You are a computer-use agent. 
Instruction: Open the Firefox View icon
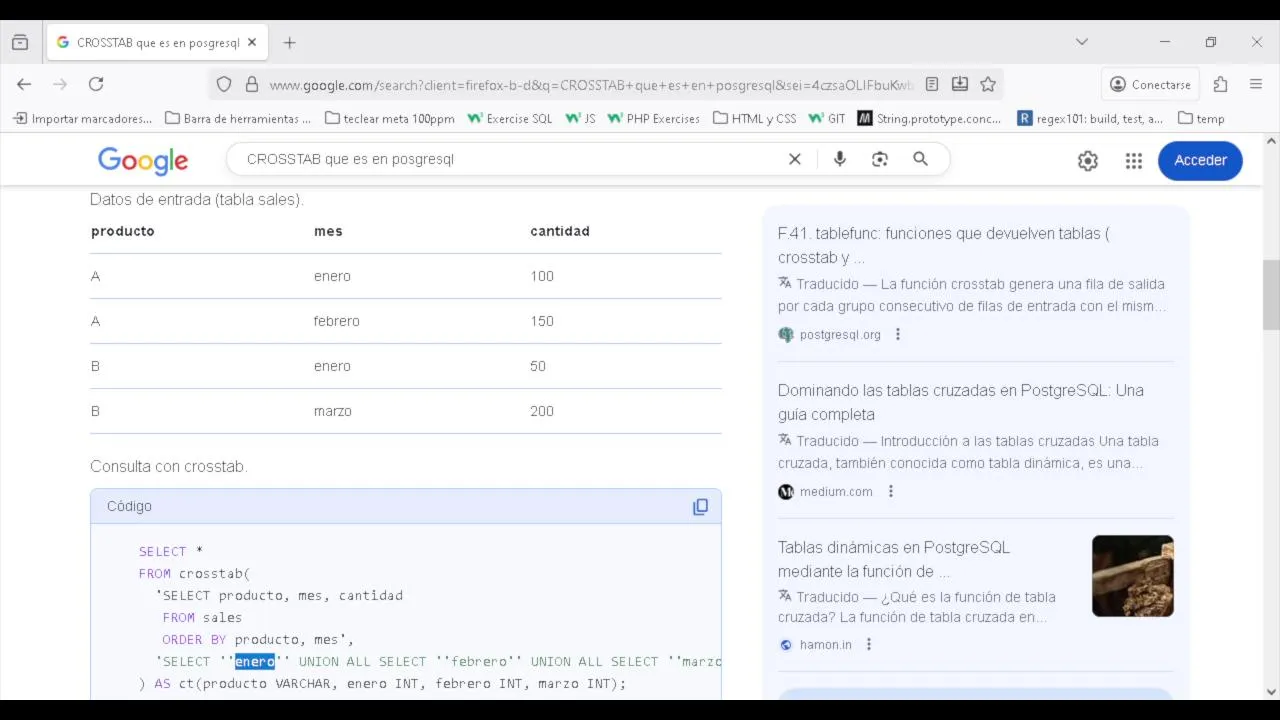point(20,43)
